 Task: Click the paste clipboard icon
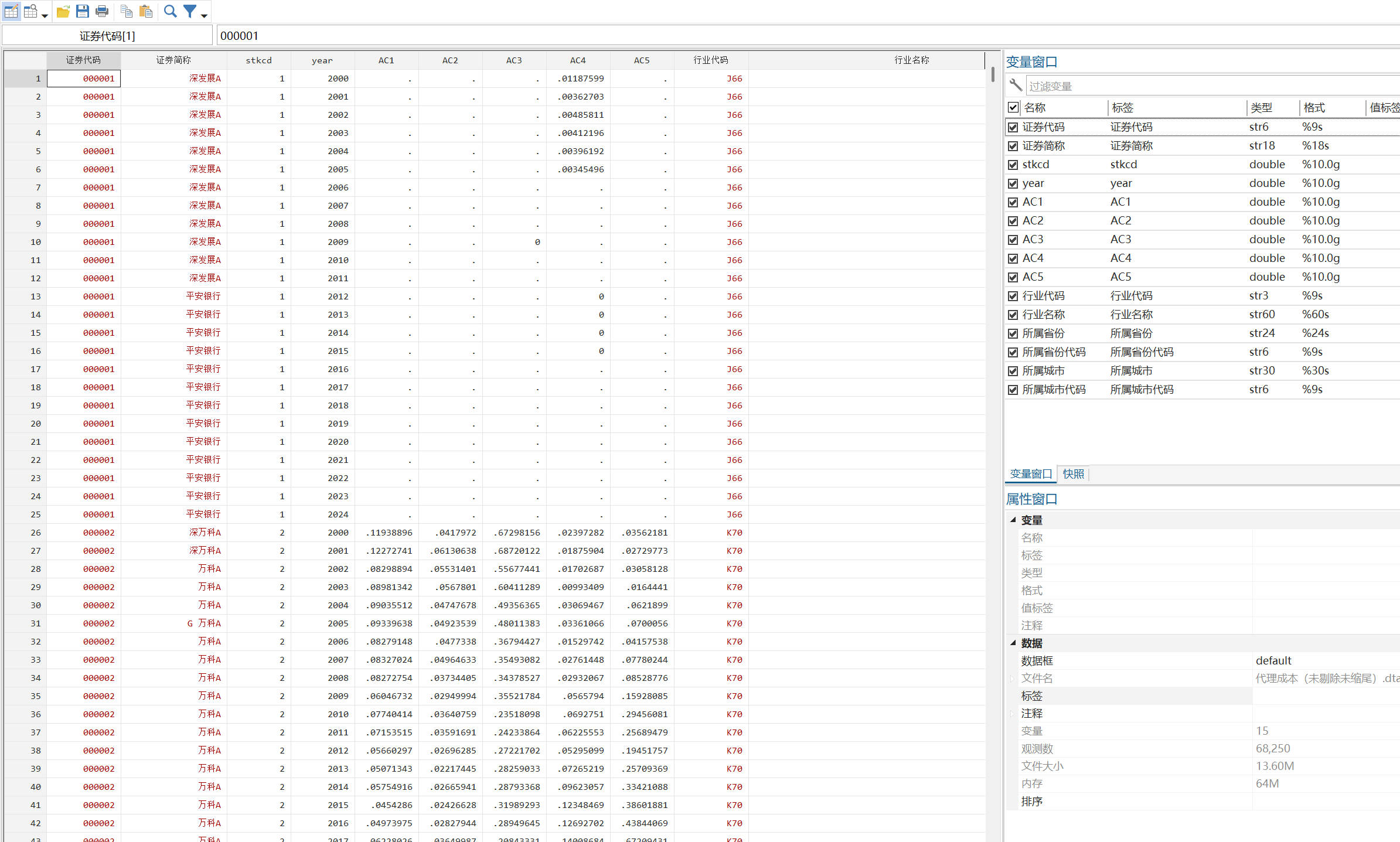pyautogui.click(x=146, y=11)
